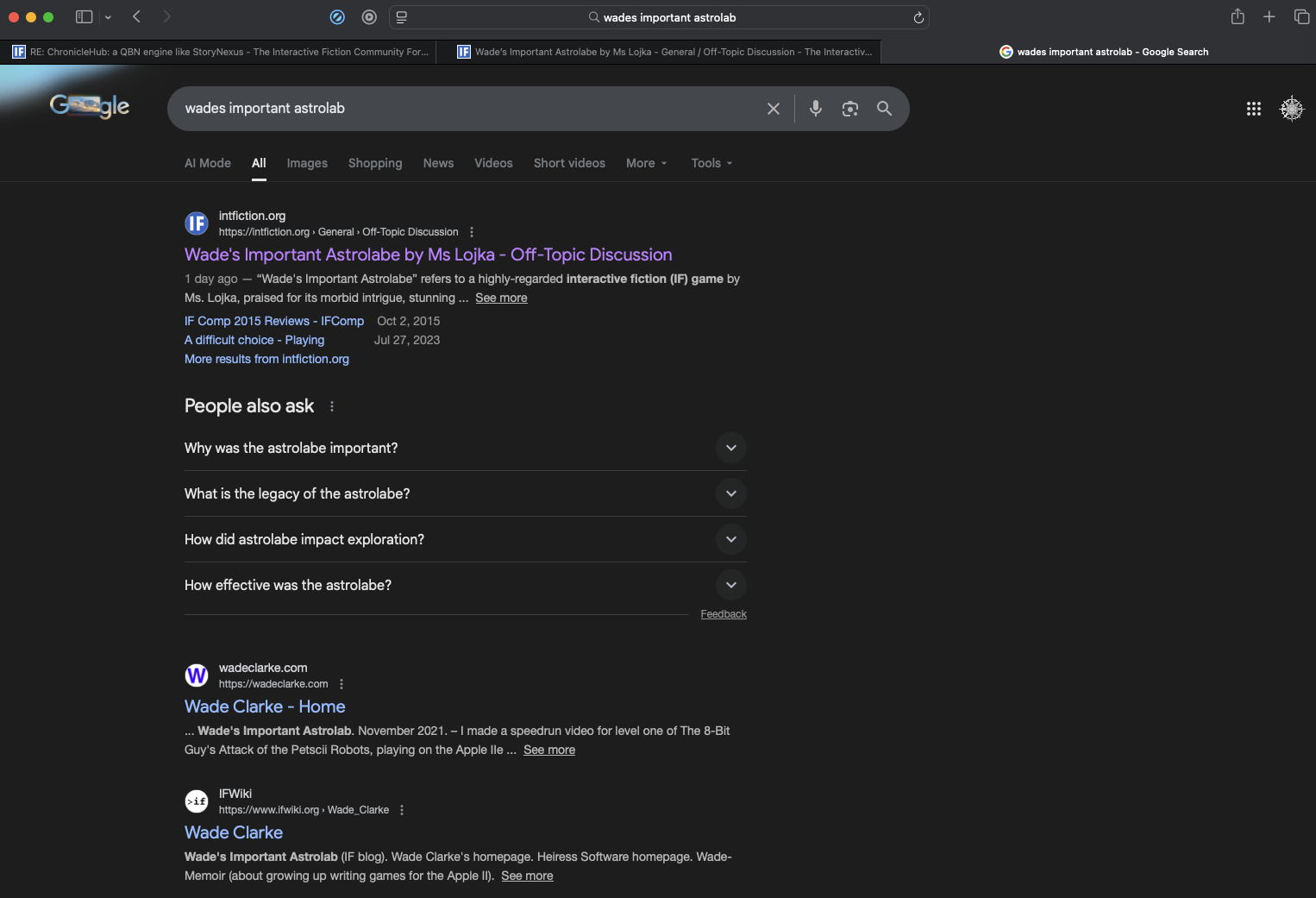Screen dimensions: 1316x898
Task: Click in the Google search input field
Action: tap(466, 109)
